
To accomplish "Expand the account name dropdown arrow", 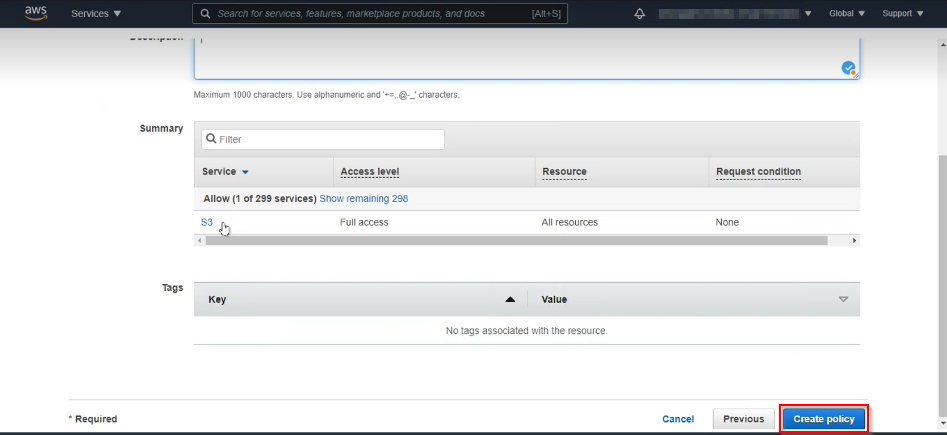I will pos(808,13).
